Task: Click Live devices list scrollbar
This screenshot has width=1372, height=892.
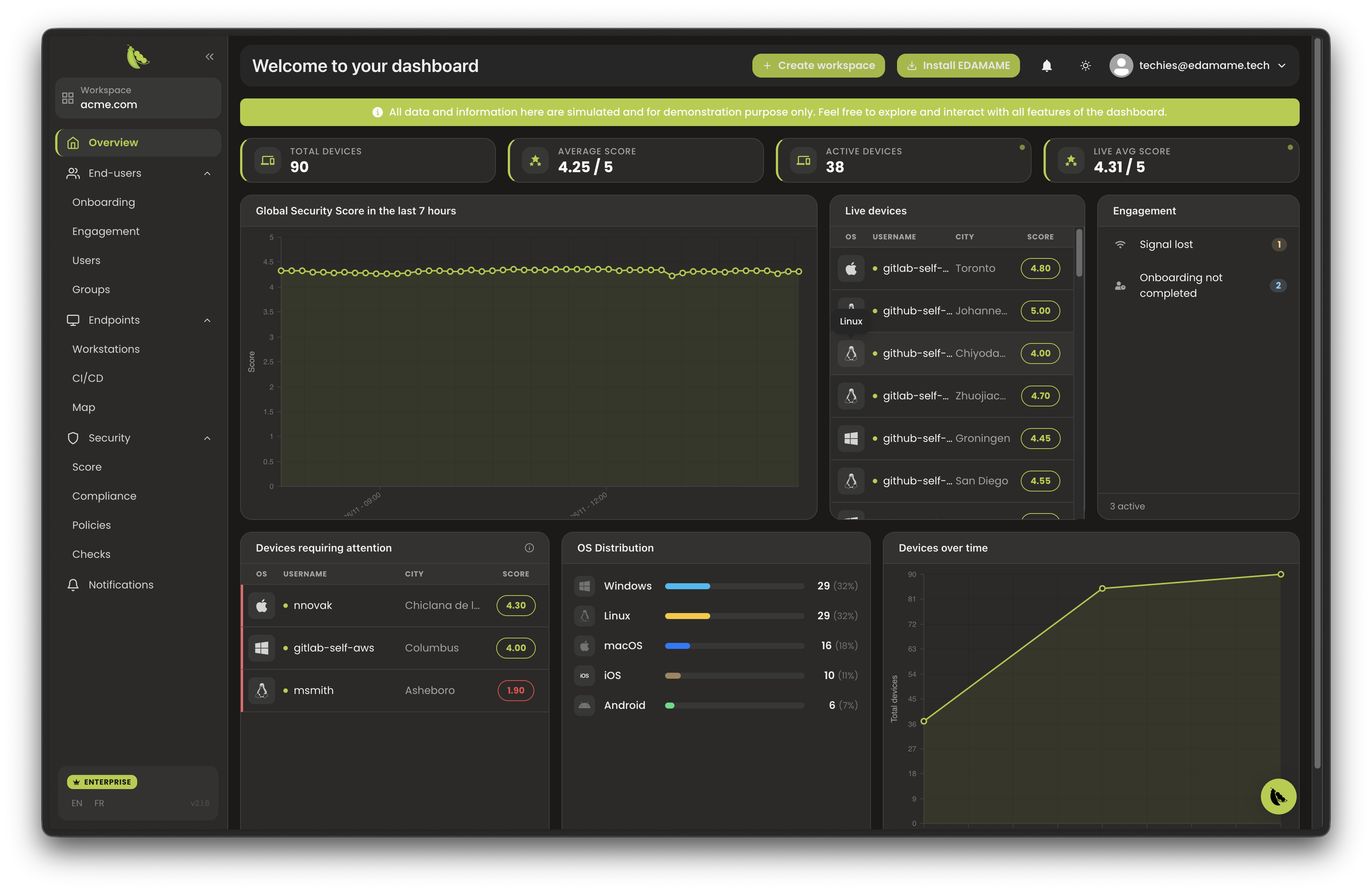Action: 1079,254
